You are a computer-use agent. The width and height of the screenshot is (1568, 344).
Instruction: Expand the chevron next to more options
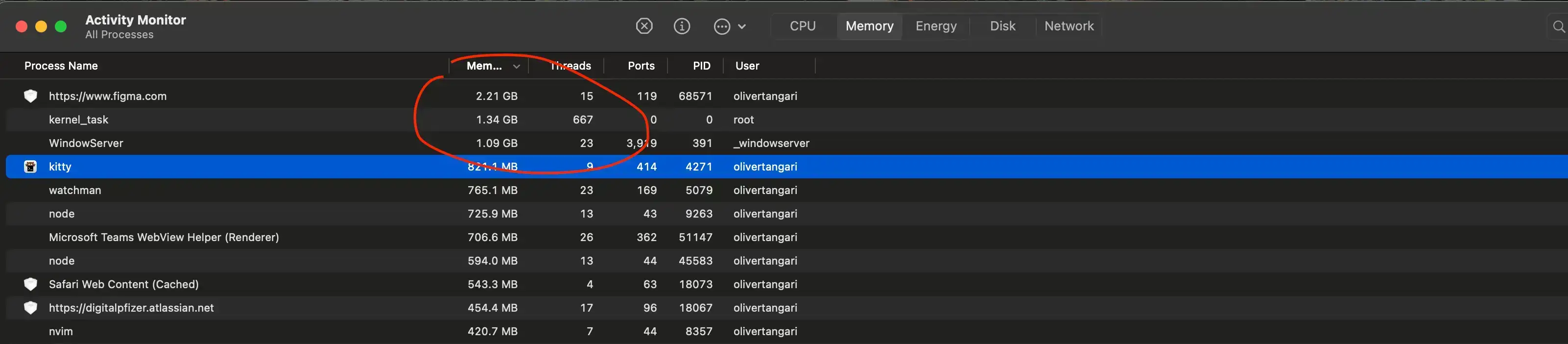point(741,27)
